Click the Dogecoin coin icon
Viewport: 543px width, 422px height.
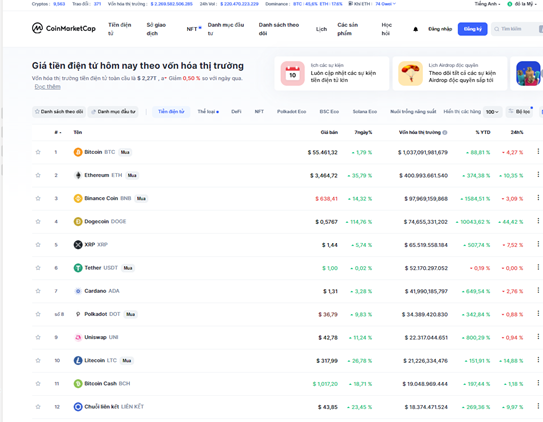click(x=78, y=222)
